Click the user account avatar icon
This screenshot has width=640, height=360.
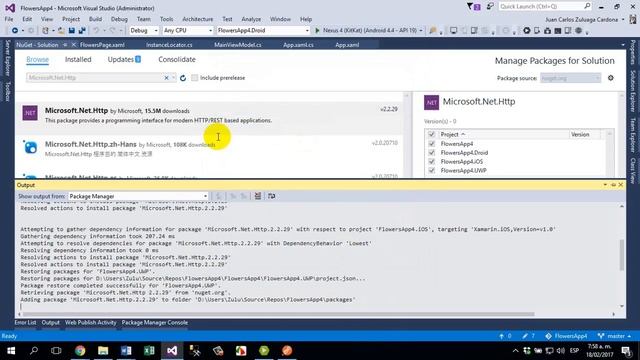point(633,19)
